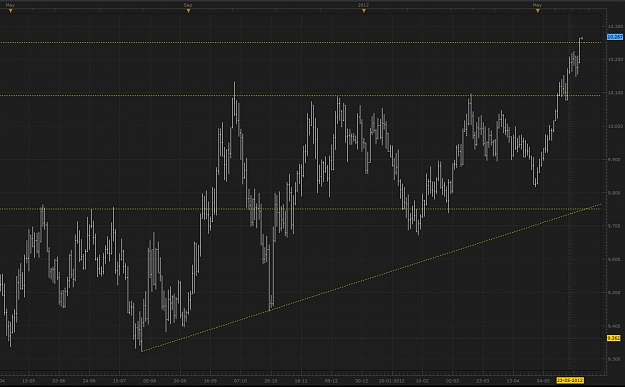625x387 pixels.
Task: Click the Sep triangle marker on the top timeline
Action: (189, 11)
